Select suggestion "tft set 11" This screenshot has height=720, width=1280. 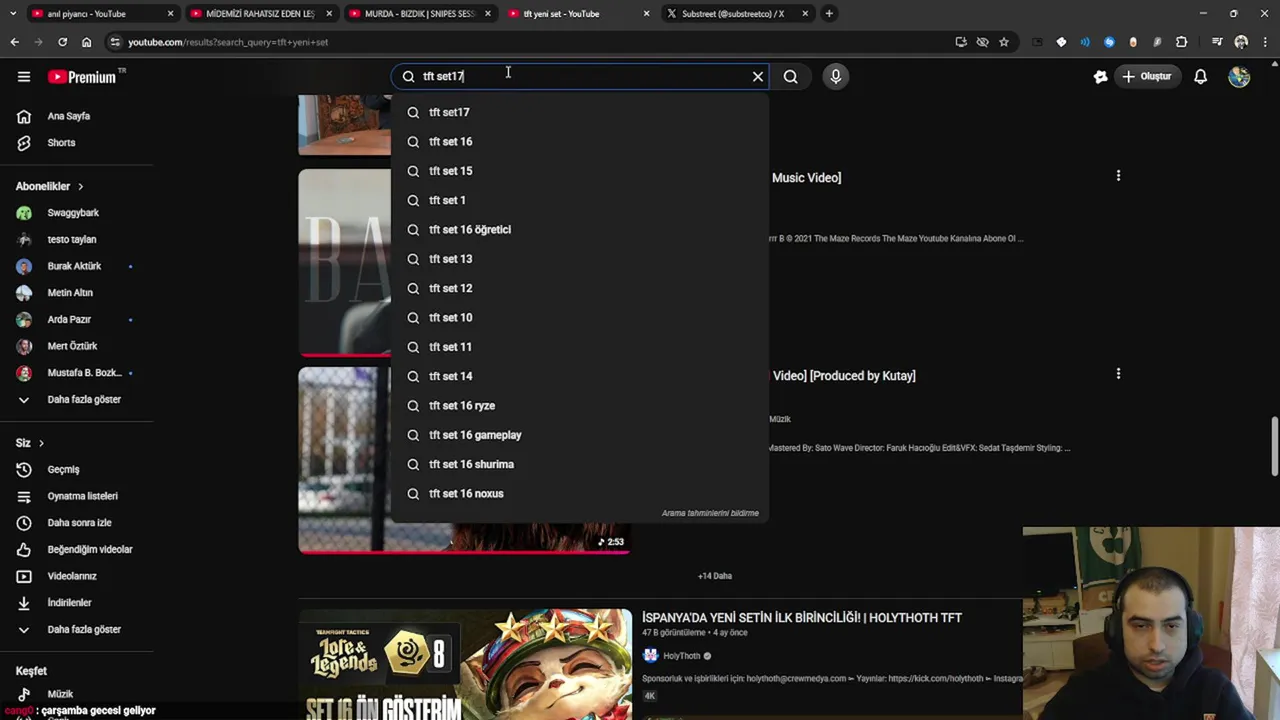(x=579, y=347)
